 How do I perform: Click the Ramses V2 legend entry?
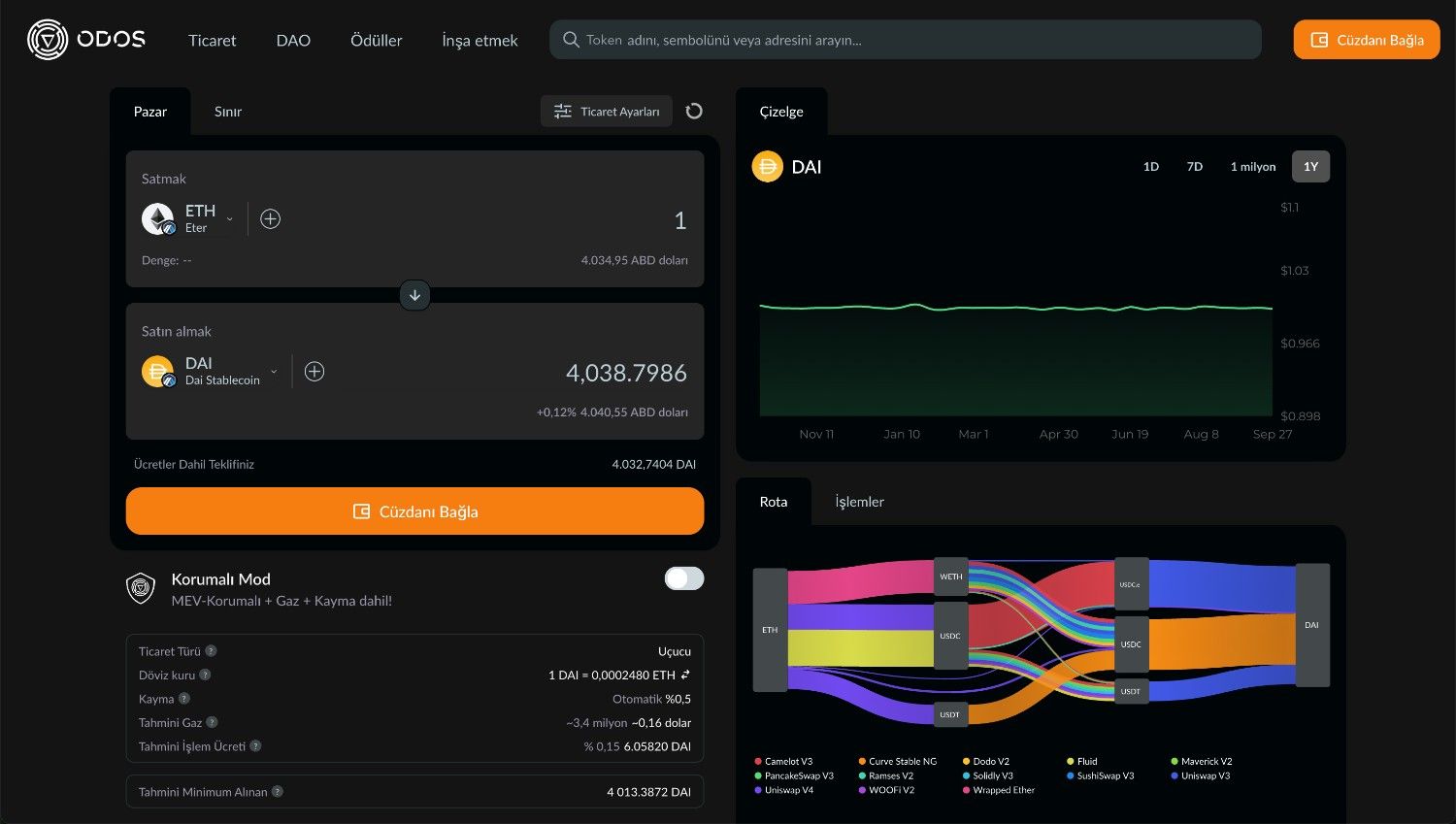click(x=886, y=776)
